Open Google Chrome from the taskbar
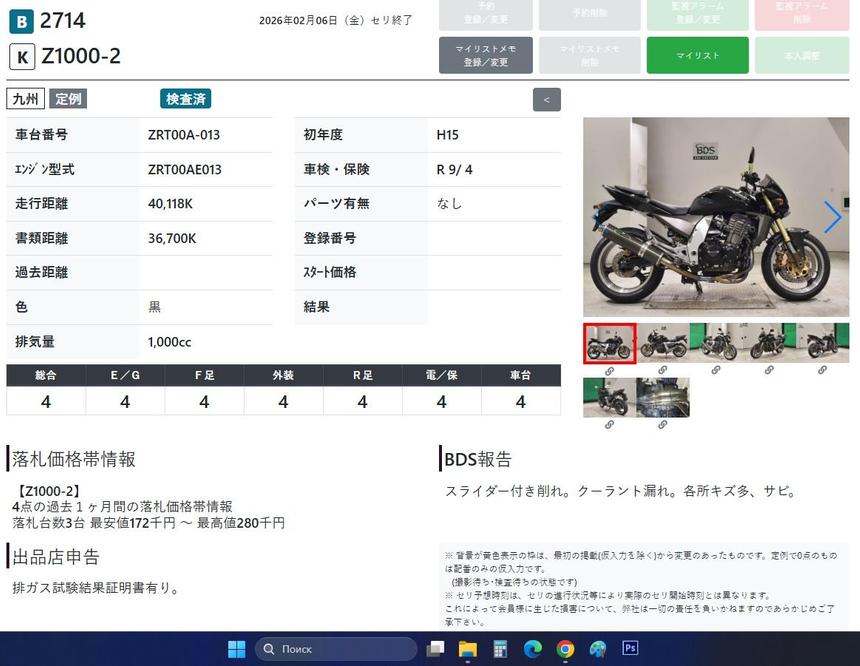This screenshot has width=860, height=666. (x=565, y=649)
